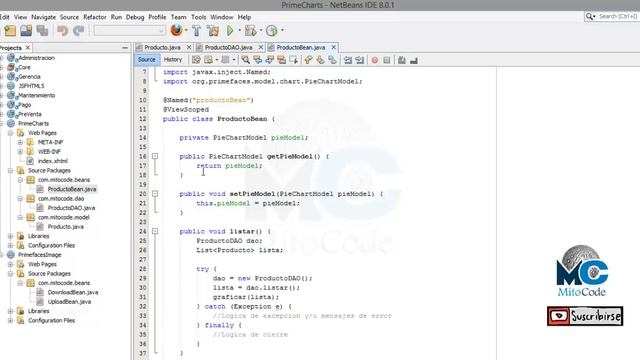Jump to the previous bookmark icon
Screen dimensions: 640x360
(308, 60)
